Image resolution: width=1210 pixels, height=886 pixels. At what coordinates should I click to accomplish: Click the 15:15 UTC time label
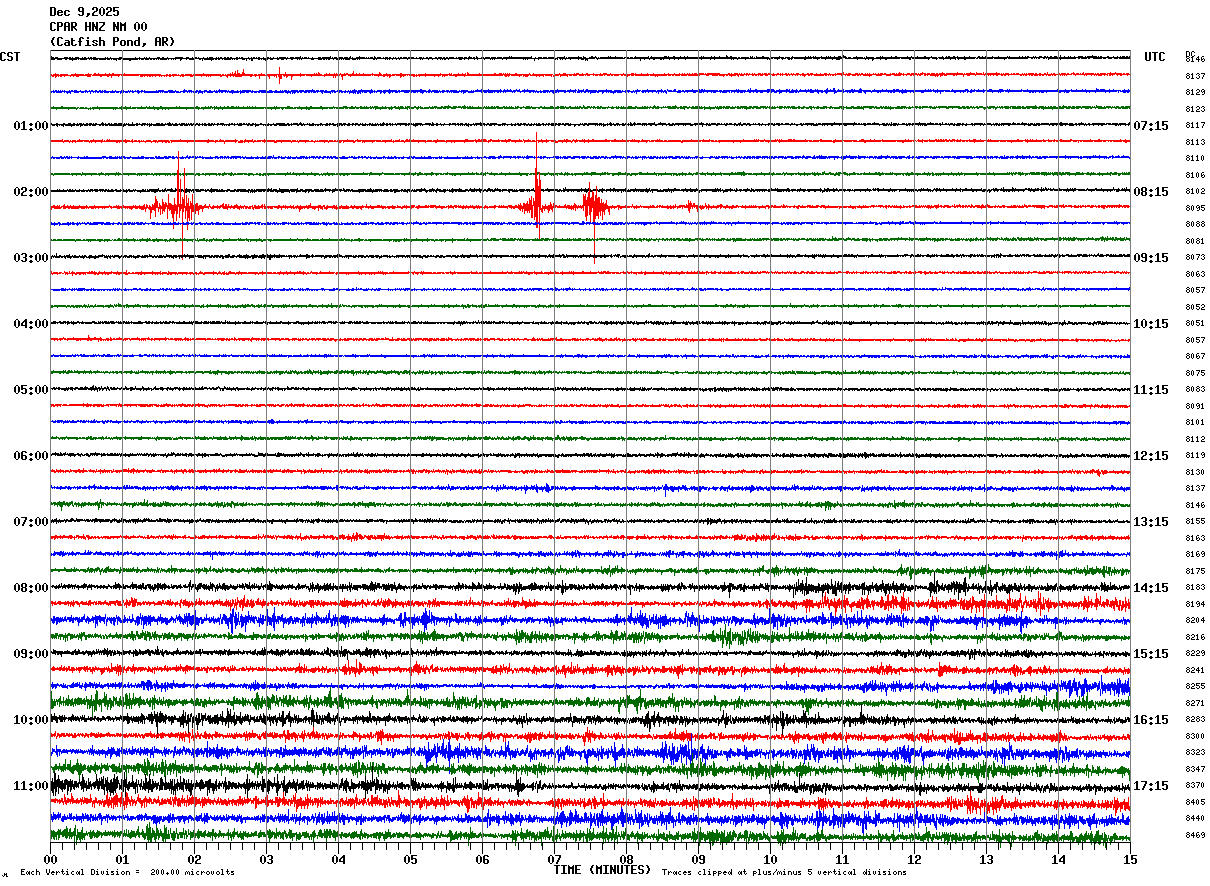(x=1151, y=654)
